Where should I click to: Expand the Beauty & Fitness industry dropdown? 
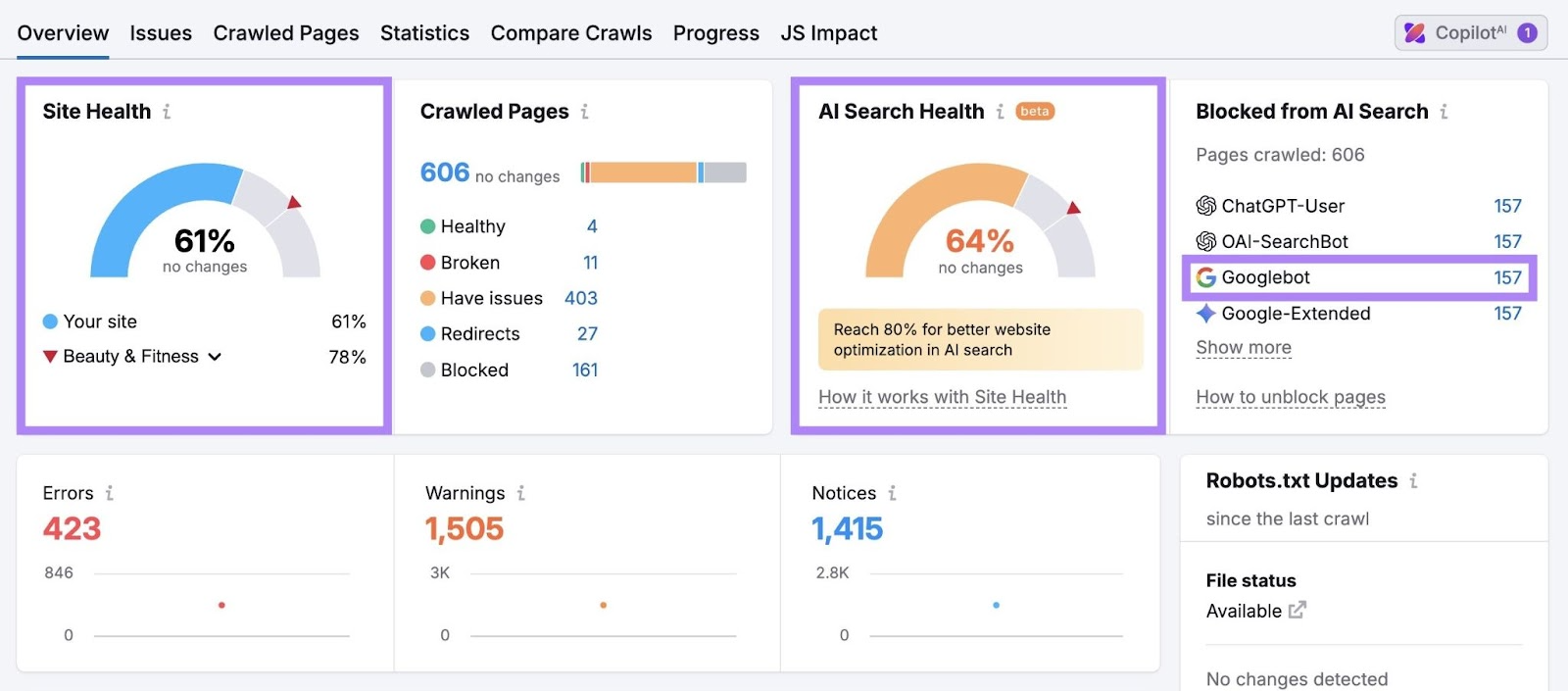click(215, 357)
